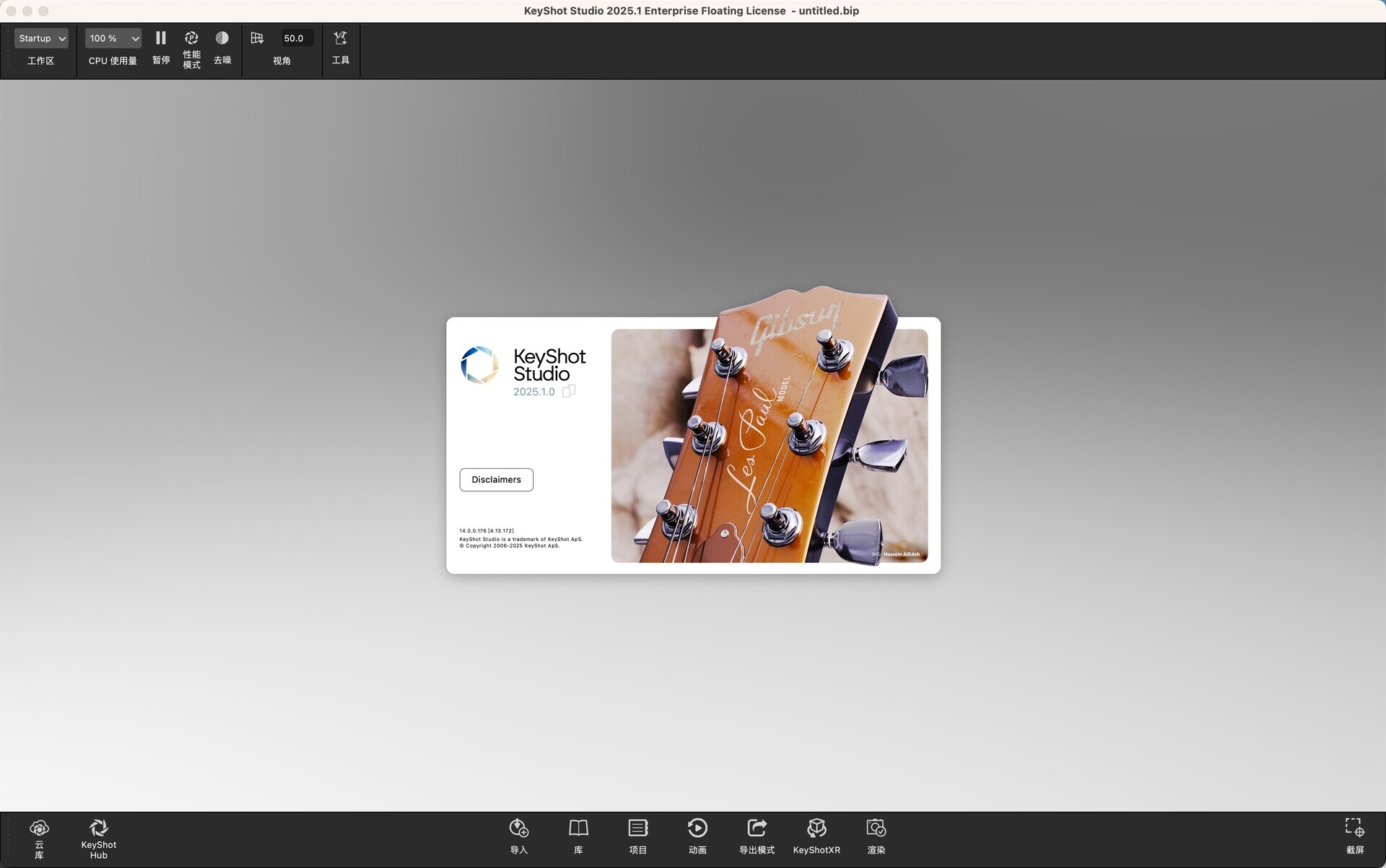This screenshot has width=1386, height=868.
Task: Edit the 视角 field showing 50.0
Action: (x=294, y=38)
